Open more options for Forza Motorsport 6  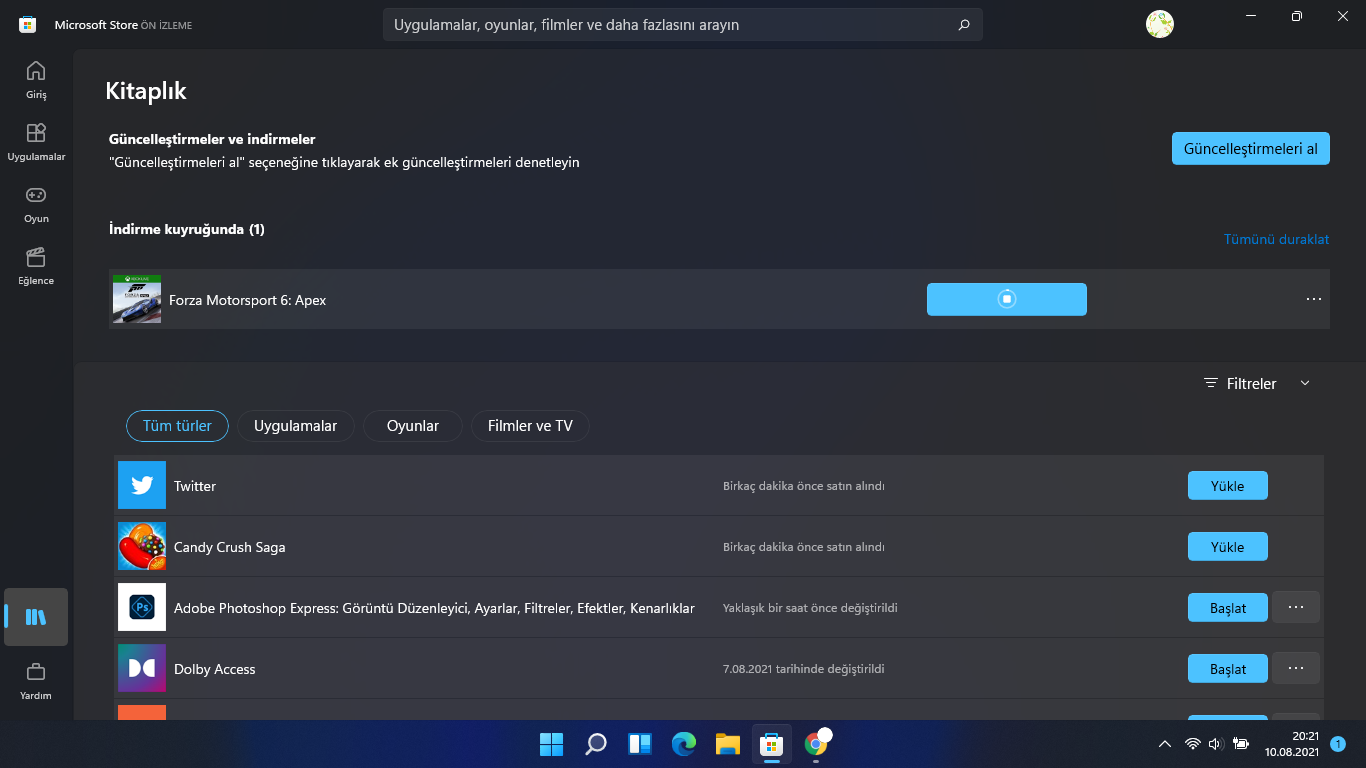(1314, 299)
